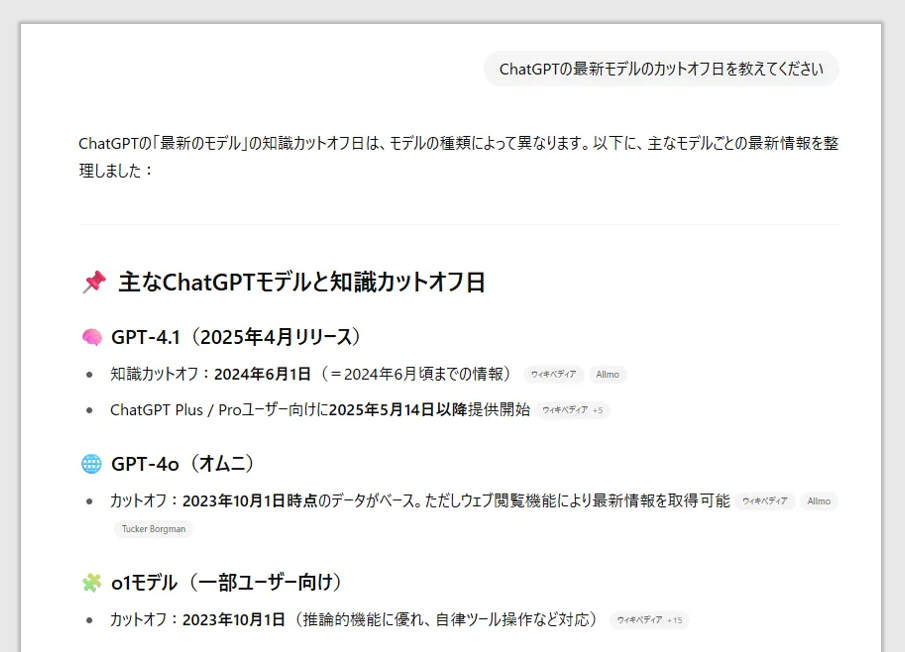Viewport: 905px width, 652px height.
Task: Open the ウィキペディア citation on the 2024年6月1日 line
Action: point(554,374)
